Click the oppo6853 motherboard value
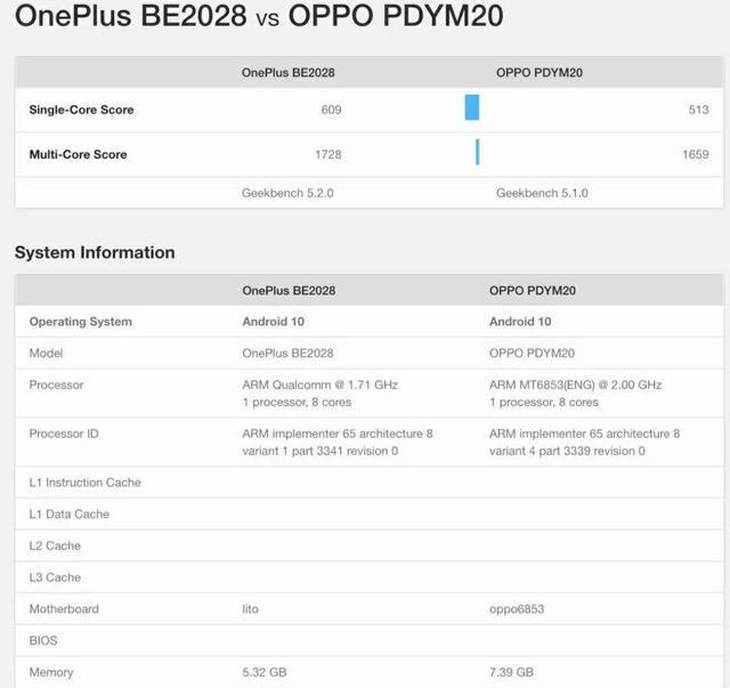This screenshot has width=730, height=688. [x=516, y=609]
